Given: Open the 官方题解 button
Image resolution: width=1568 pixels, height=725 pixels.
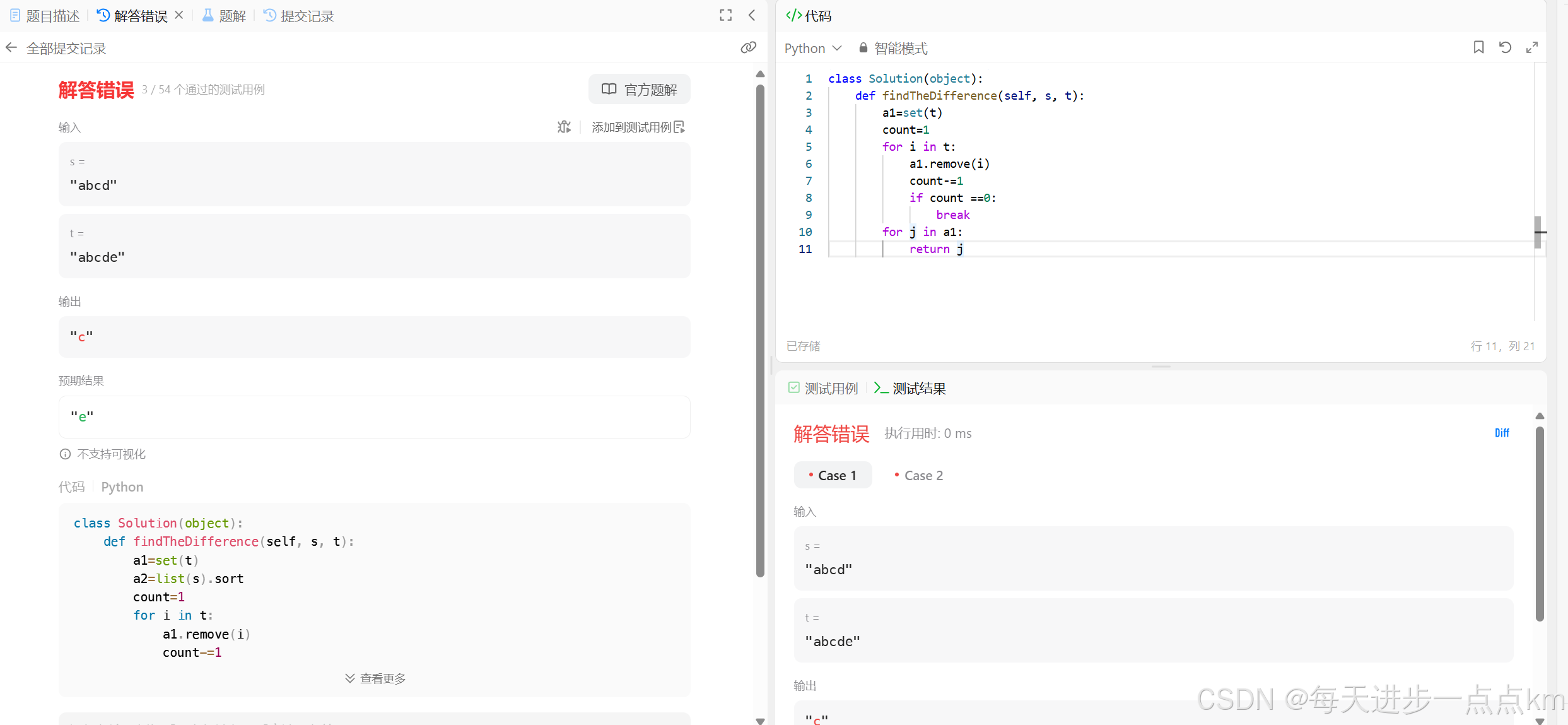Looking at the screenshot, I should click(639, 90).
